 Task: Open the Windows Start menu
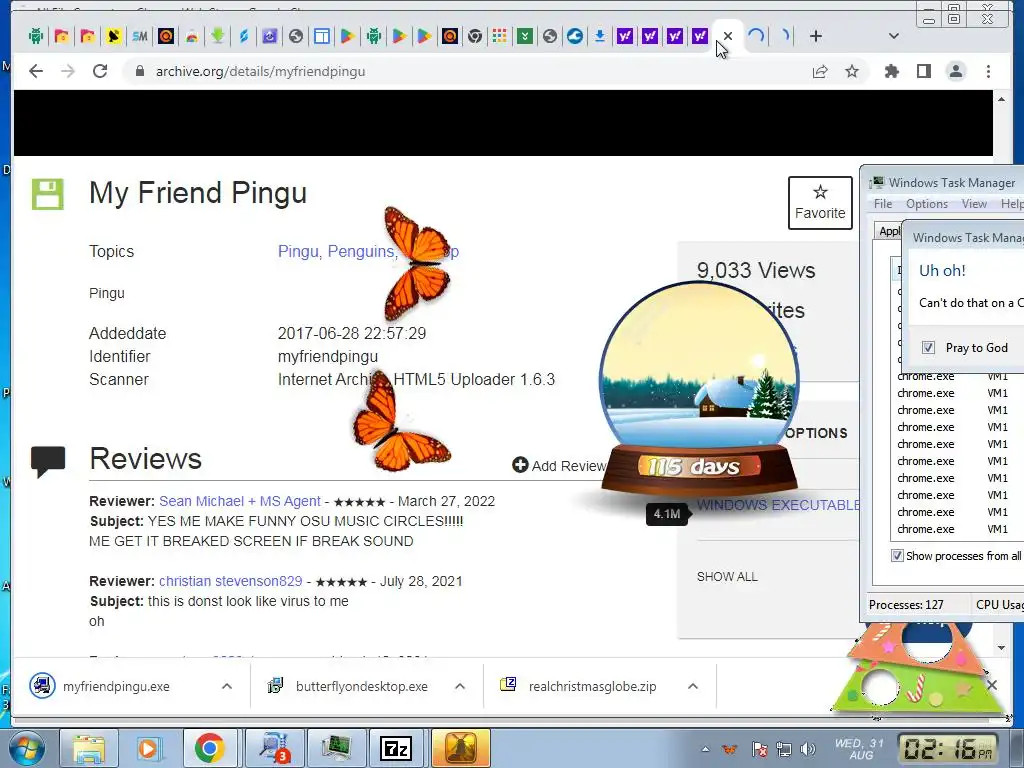pyautogui.click(x=25, y=748)
